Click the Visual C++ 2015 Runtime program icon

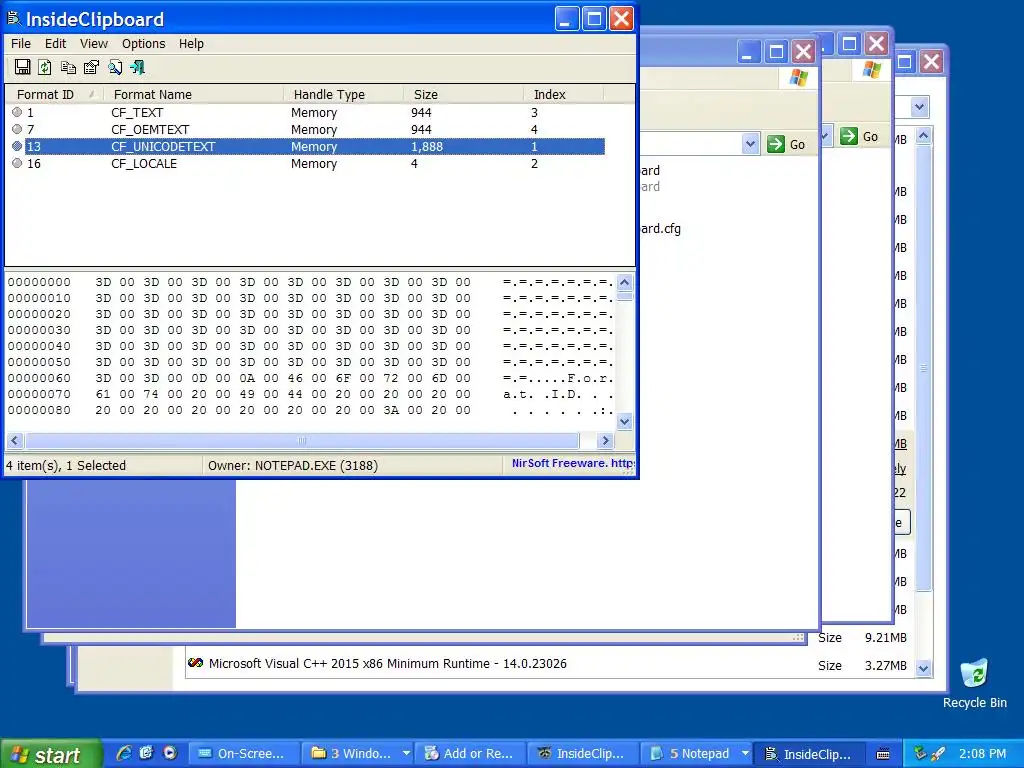[x=195, y=664]
